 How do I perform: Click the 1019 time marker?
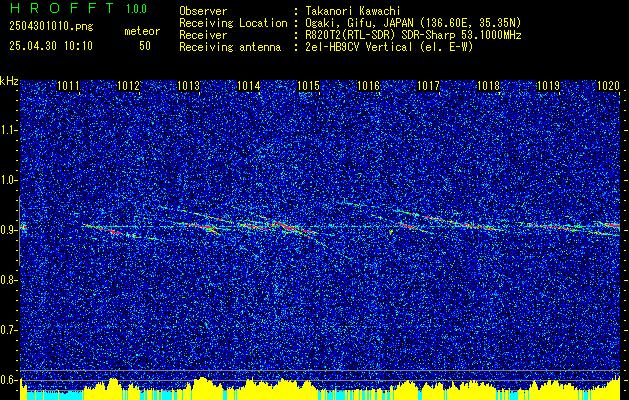(x=548, y=85)
